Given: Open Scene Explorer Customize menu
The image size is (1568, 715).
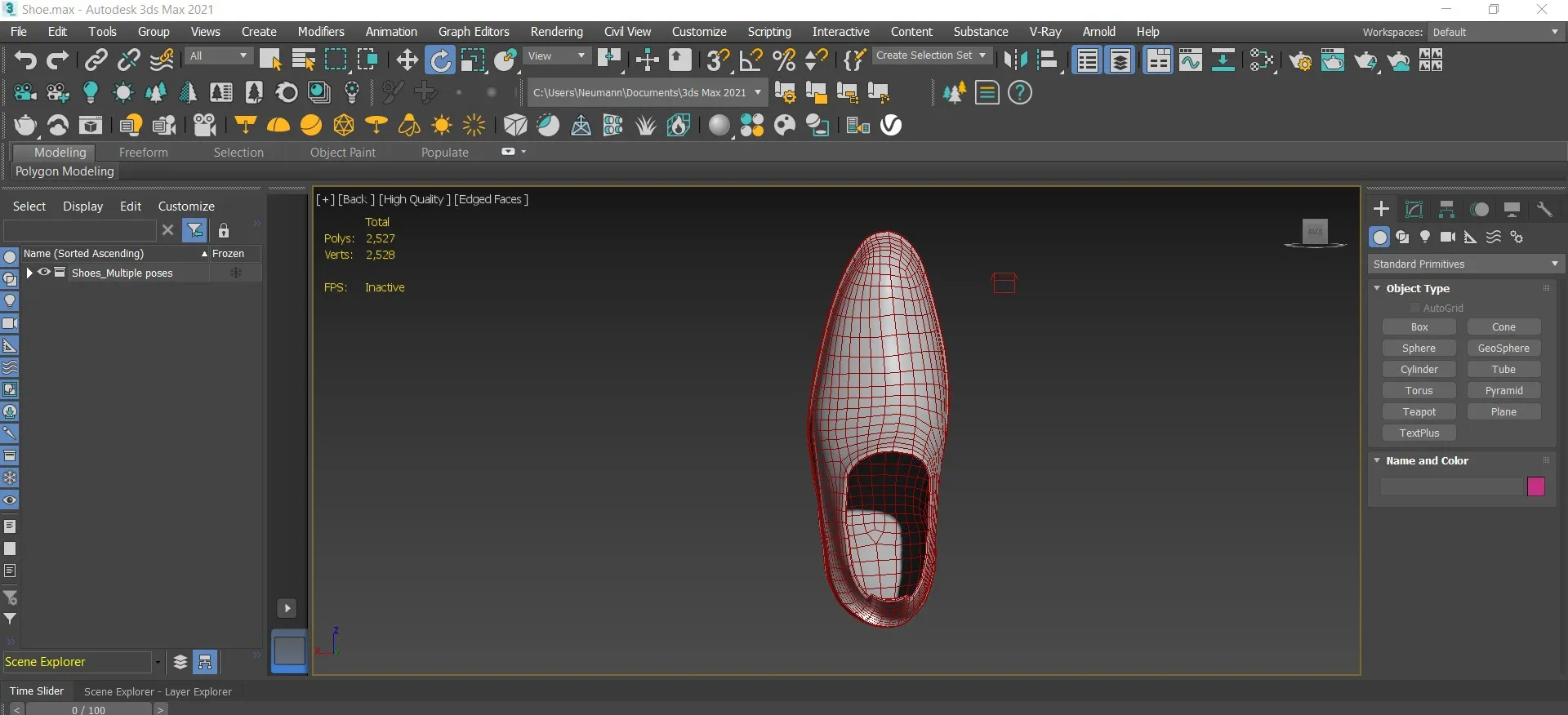Looking at the screenshot, I should (186, 207).
